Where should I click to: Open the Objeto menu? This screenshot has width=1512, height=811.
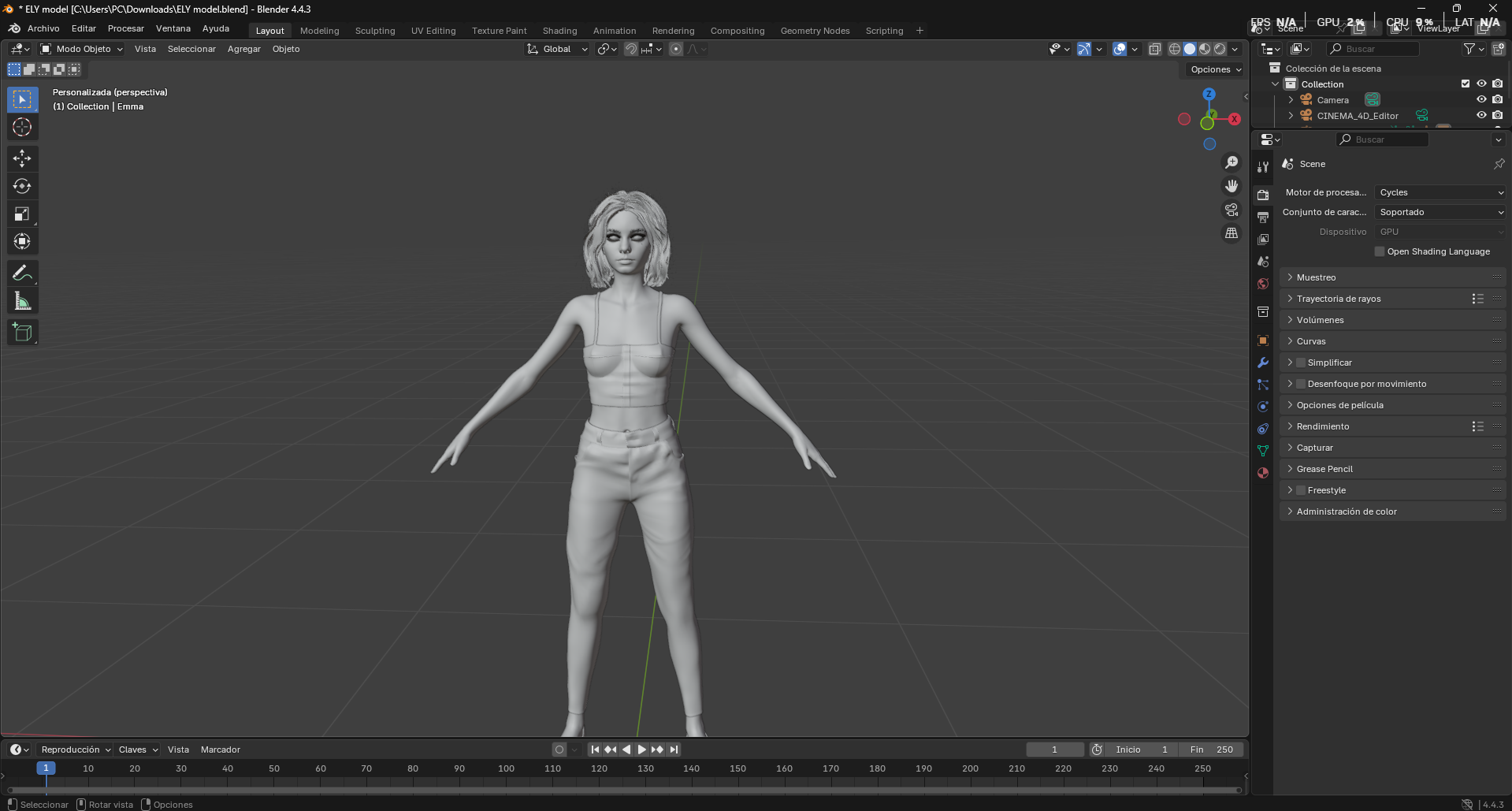[285, 49]
